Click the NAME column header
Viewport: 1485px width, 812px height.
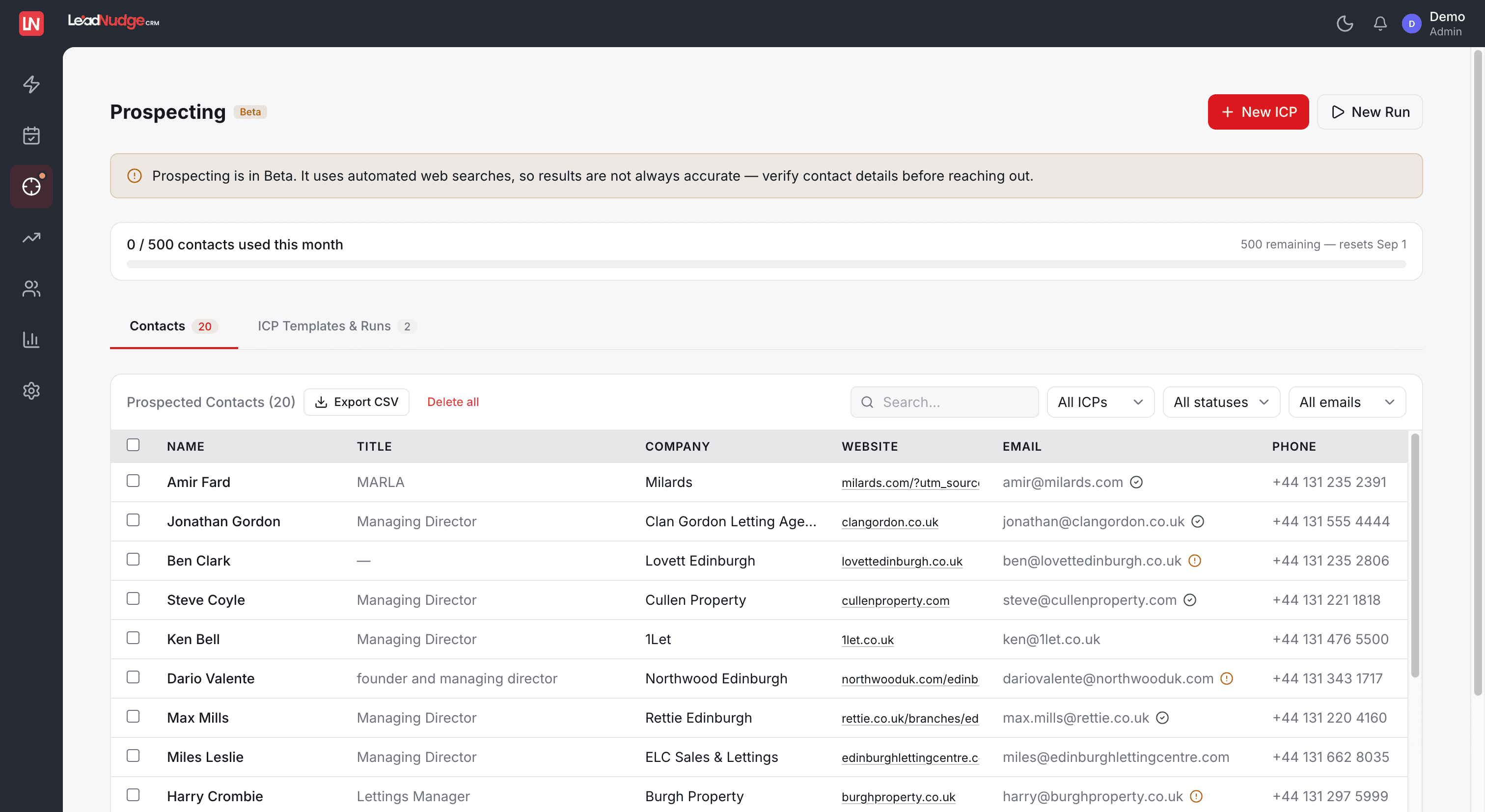click(186, 446)
